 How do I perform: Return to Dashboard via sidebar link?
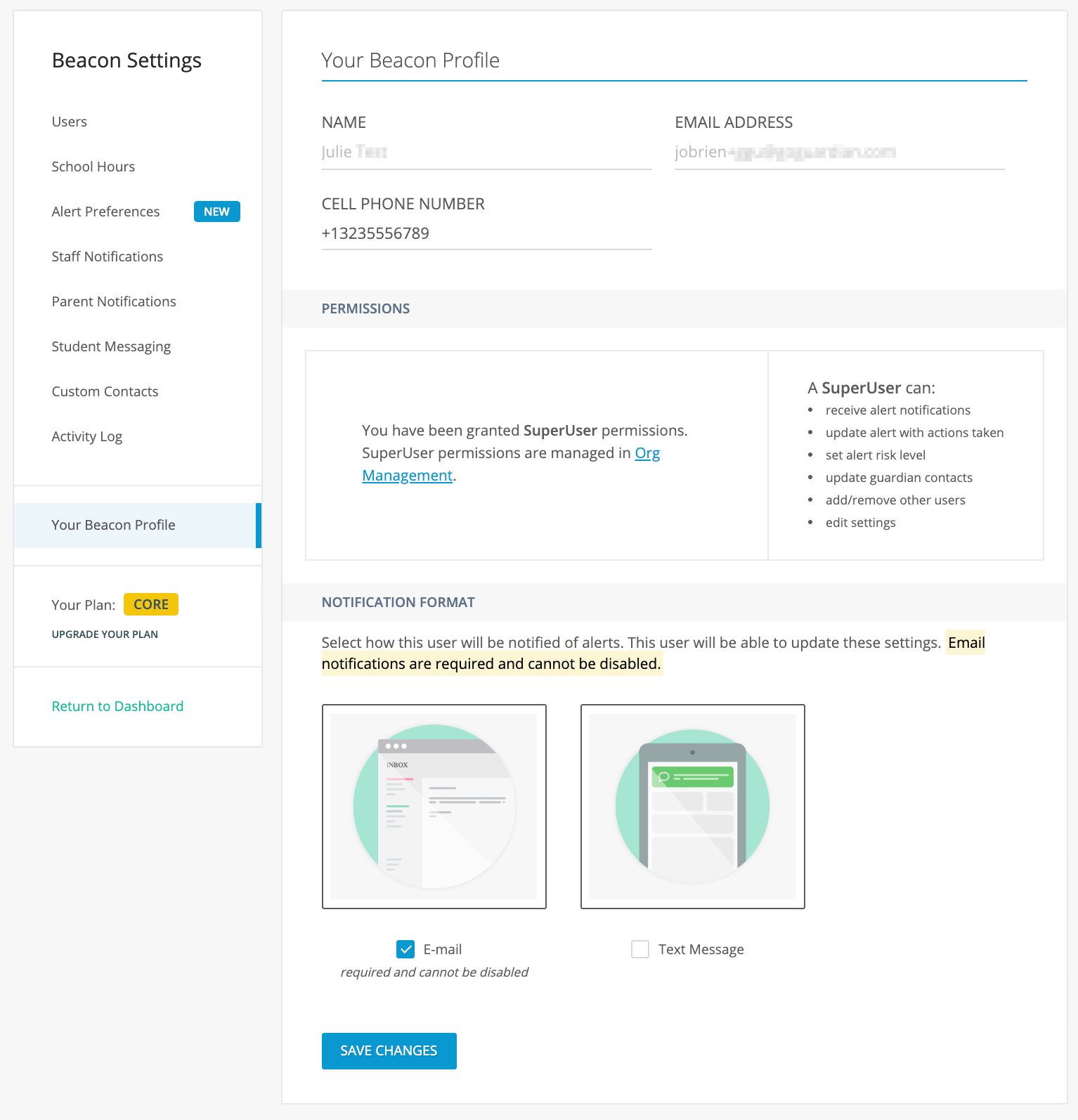pos(117,706)
